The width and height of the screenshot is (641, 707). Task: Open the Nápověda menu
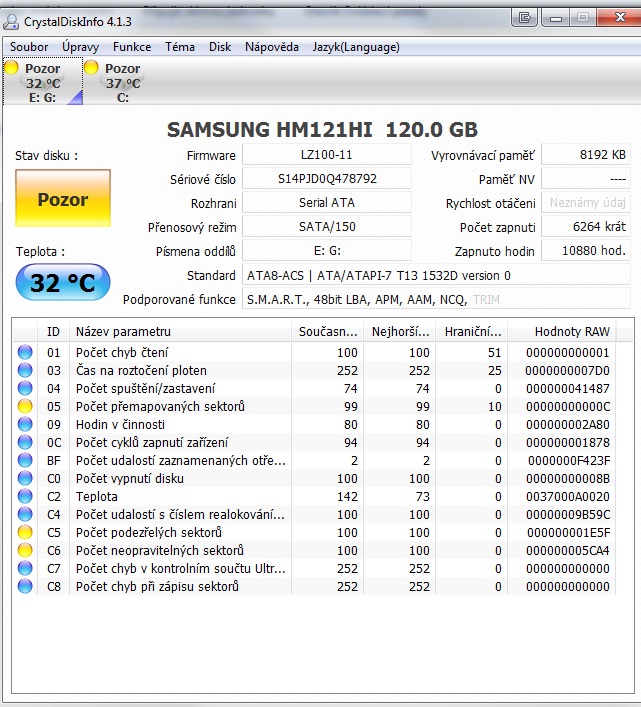pos(272,47)
